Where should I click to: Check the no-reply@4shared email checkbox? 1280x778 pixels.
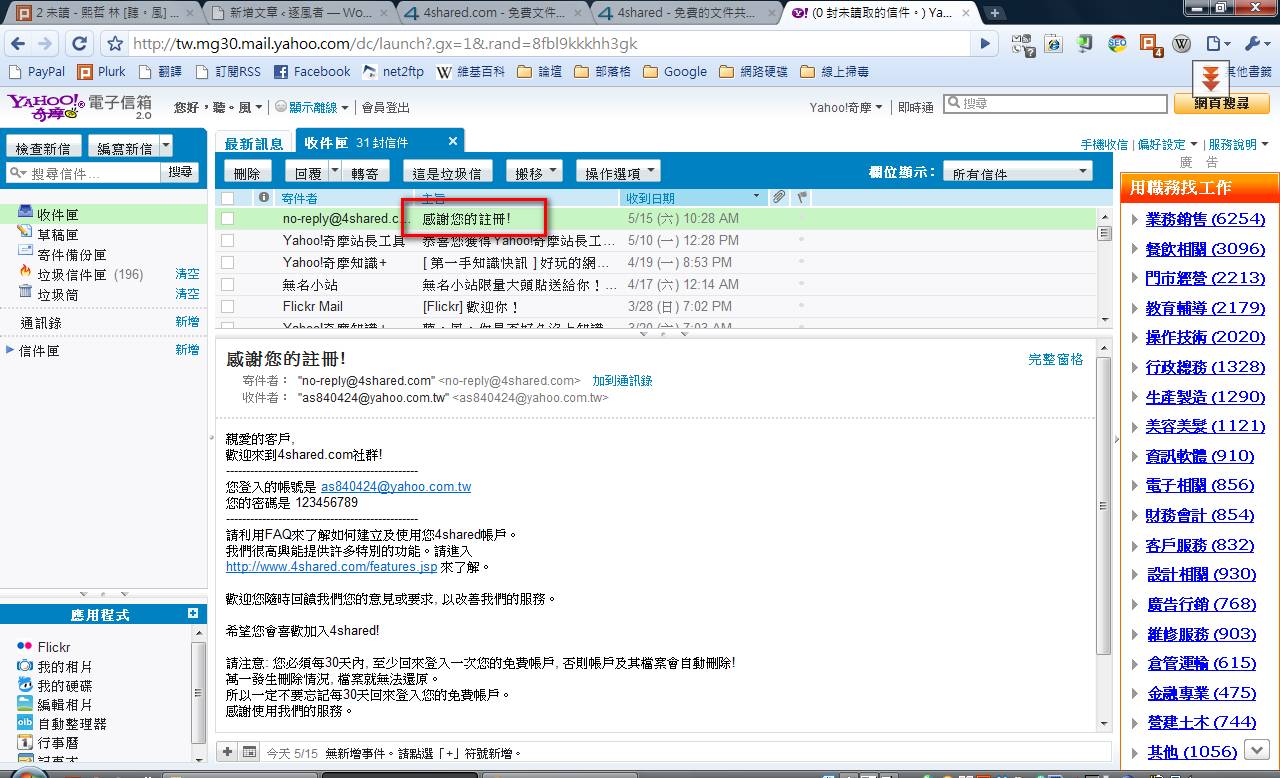tap(227, 218)
